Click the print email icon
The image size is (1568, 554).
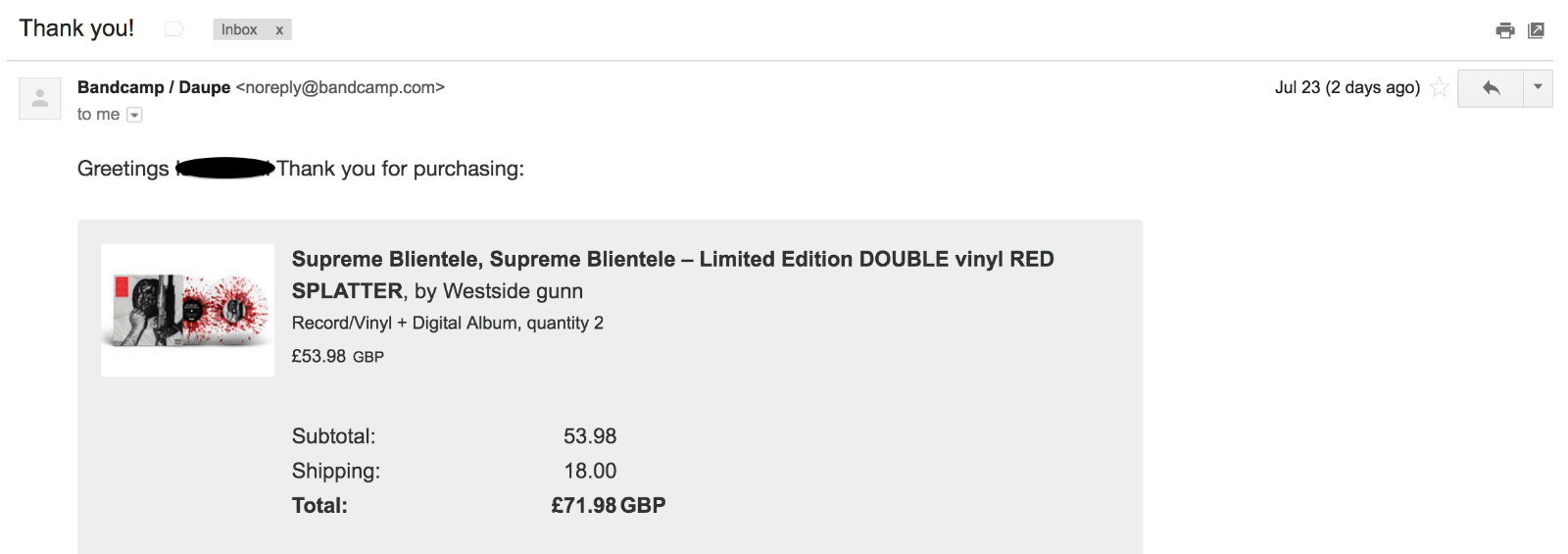[1505, 30]
